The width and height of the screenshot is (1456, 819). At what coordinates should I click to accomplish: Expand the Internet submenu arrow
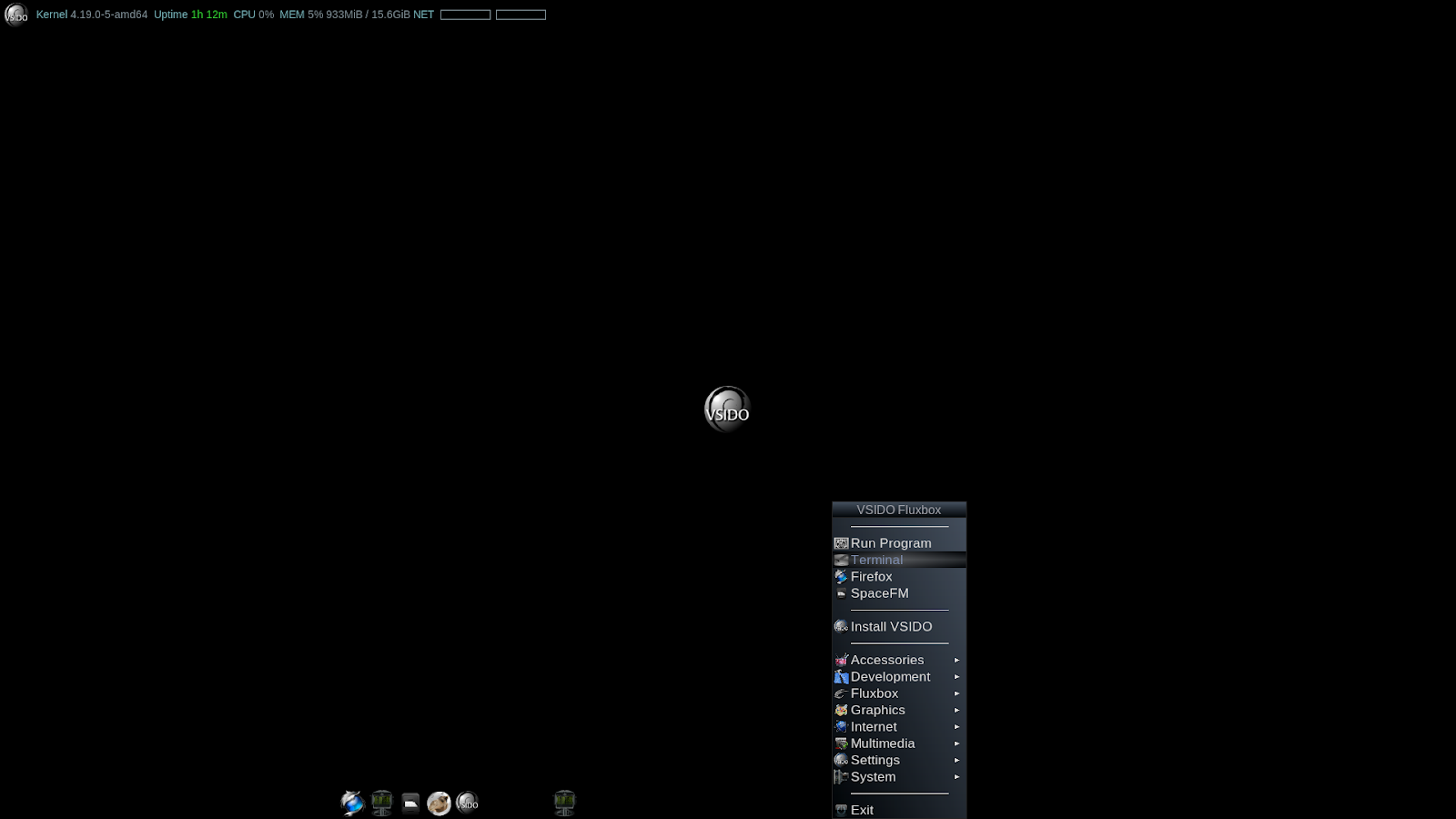(956, 727)
